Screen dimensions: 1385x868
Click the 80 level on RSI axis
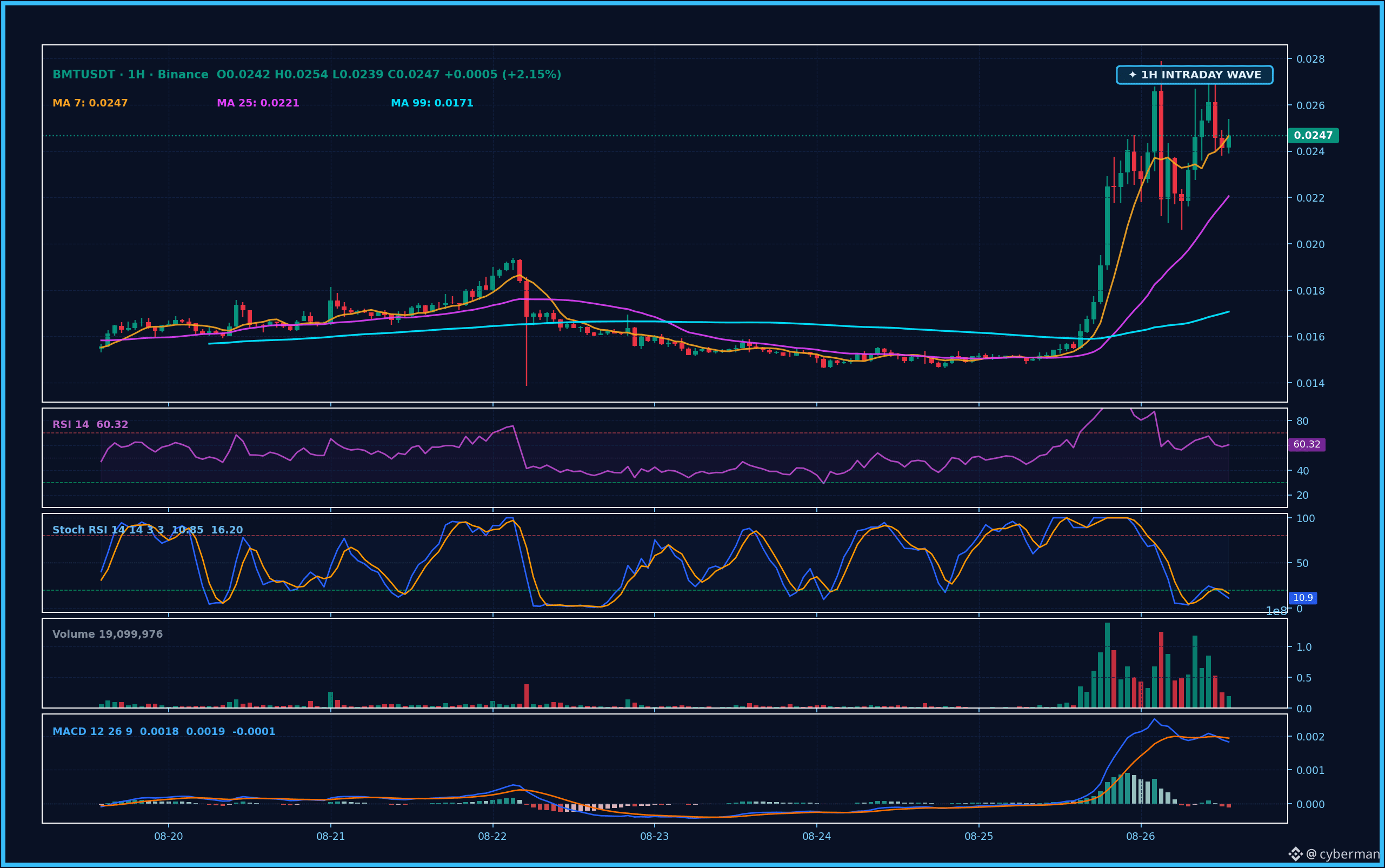point(1302,422)
